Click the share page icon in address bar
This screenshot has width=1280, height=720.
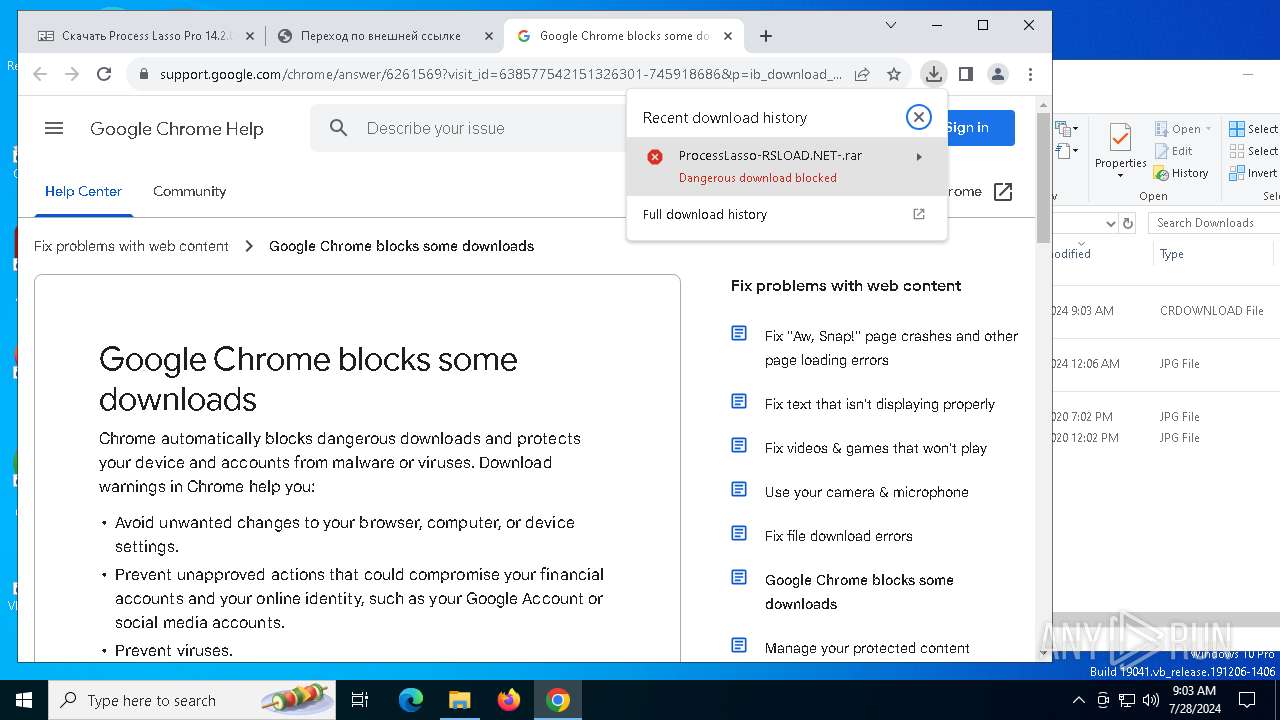pyautogui.click(x=862, y=74)
